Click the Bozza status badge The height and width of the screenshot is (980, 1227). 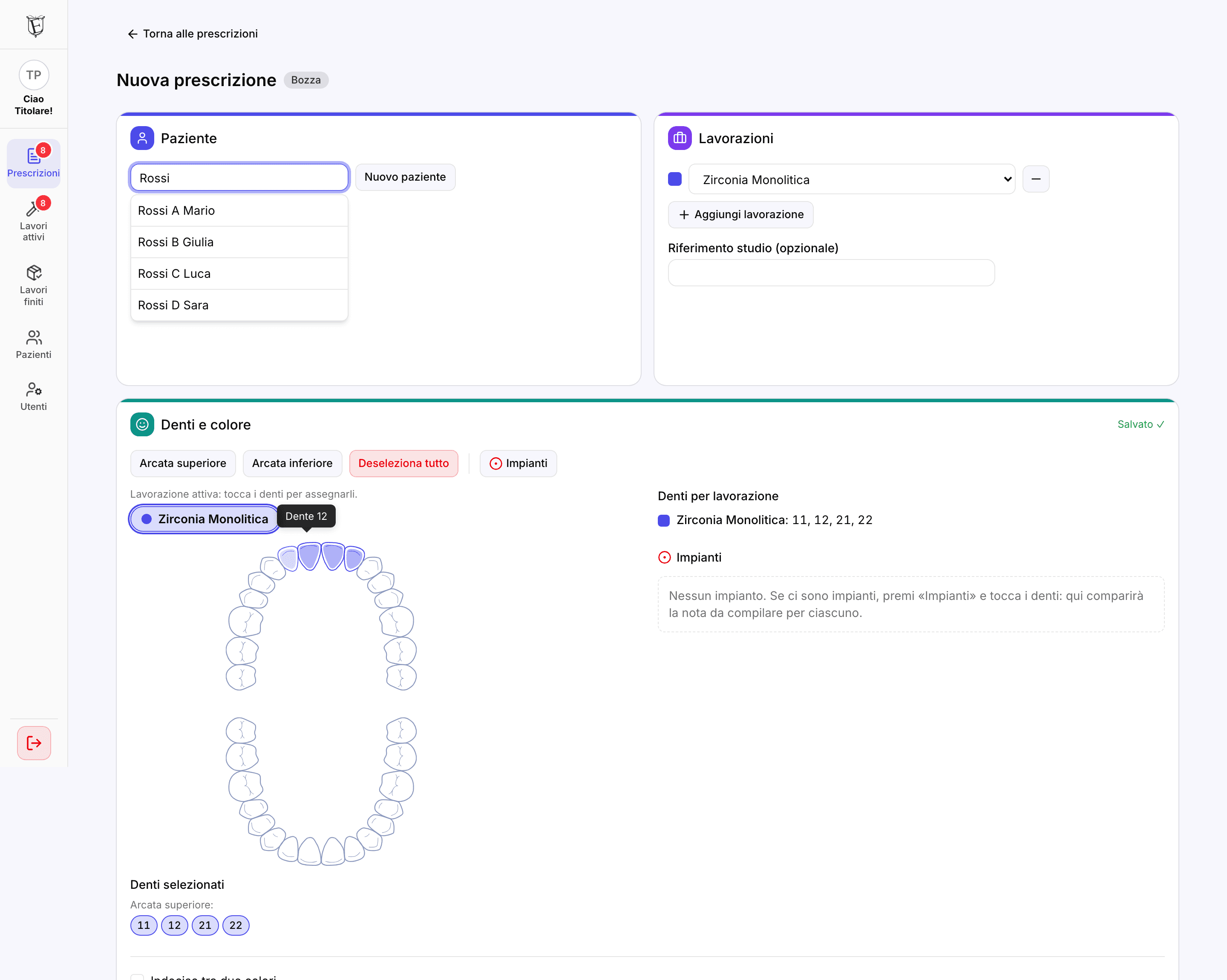(305, 80)
